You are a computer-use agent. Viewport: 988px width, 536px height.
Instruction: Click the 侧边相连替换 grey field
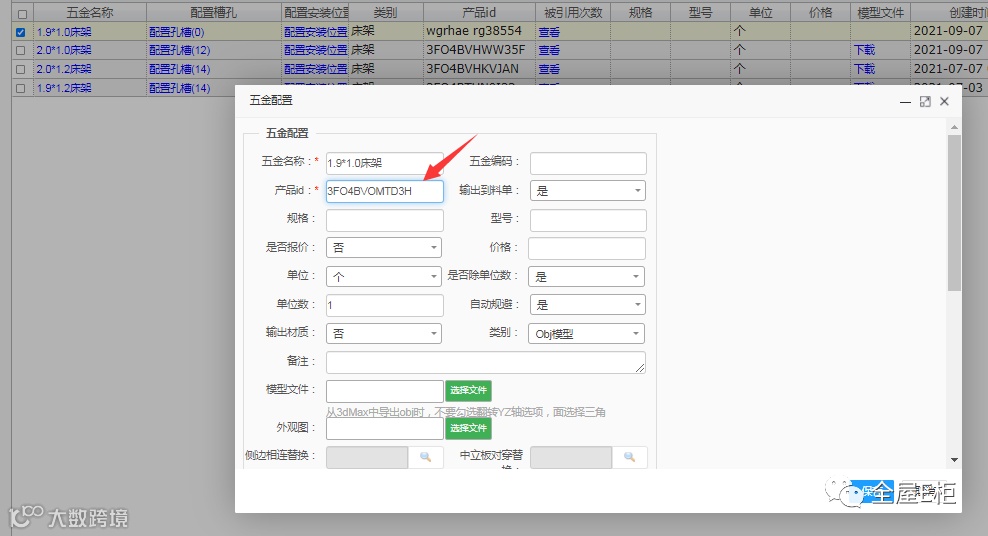point(367,457)
